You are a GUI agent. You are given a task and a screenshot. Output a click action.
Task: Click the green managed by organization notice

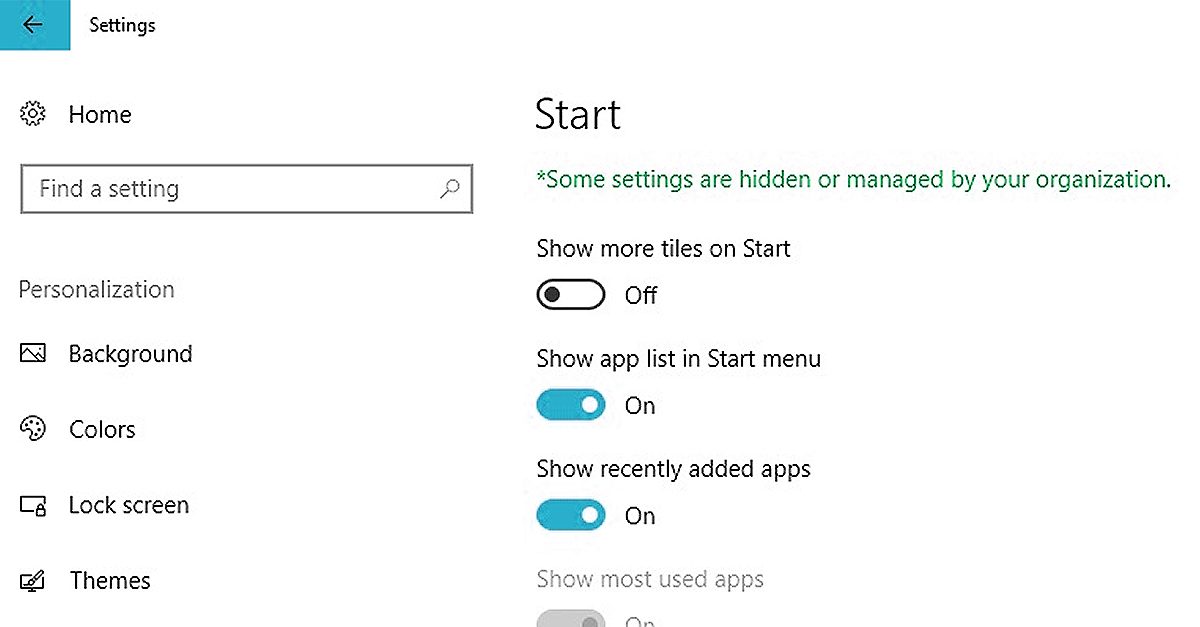coord(853,180)
